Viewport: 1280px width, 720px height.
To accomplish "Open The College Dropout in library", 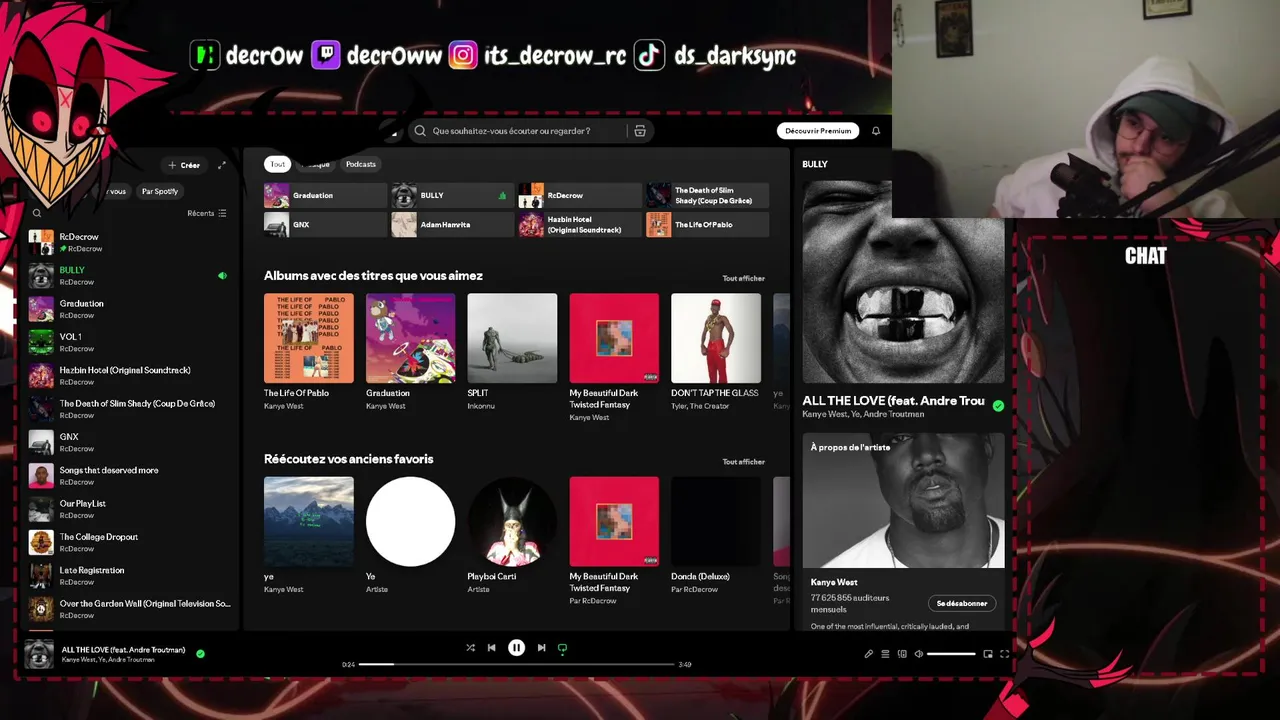I will [x=130, y=542].
